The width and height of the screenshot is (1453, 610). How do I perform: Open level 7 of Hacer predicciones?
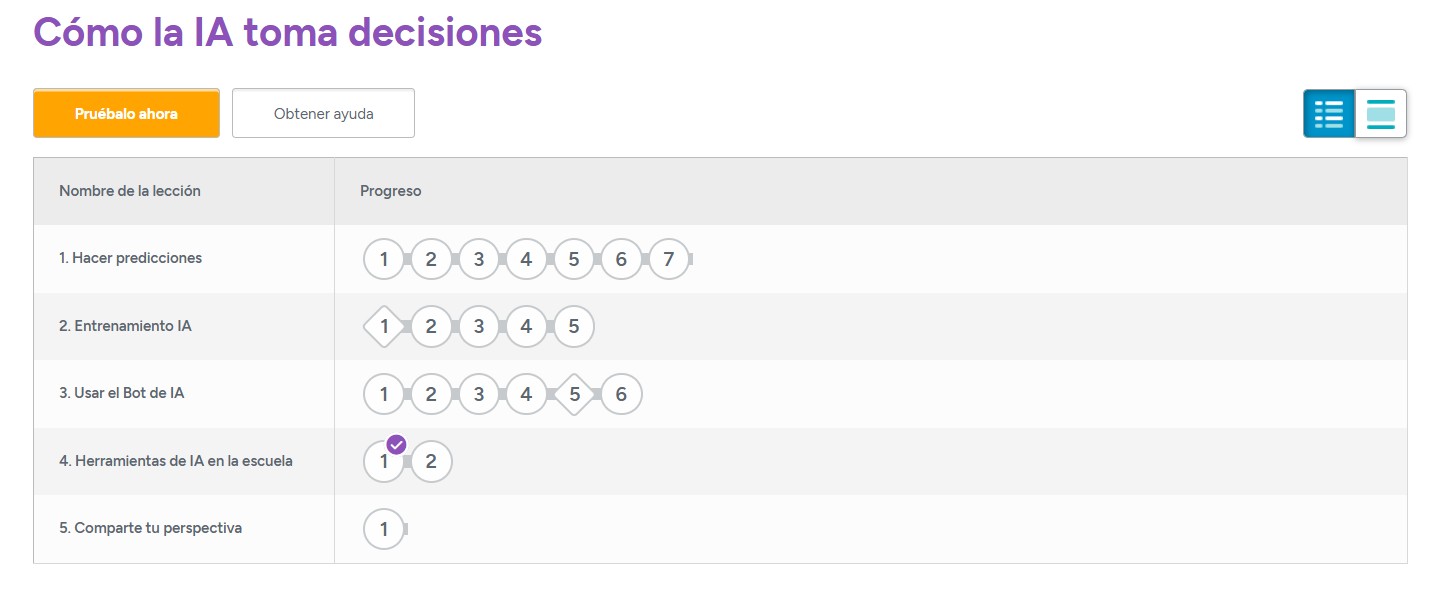tap(668, 259)
